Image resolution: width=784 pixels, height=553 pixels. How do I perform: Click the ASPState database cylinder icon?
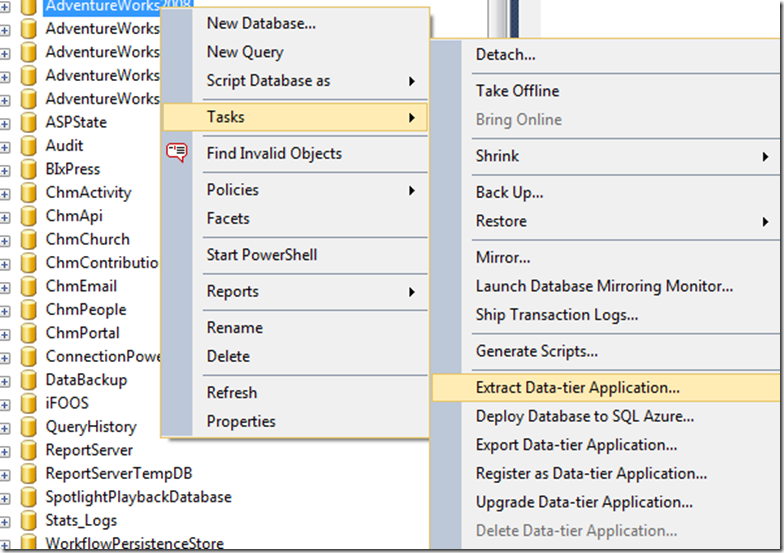(x=30, y=122)
